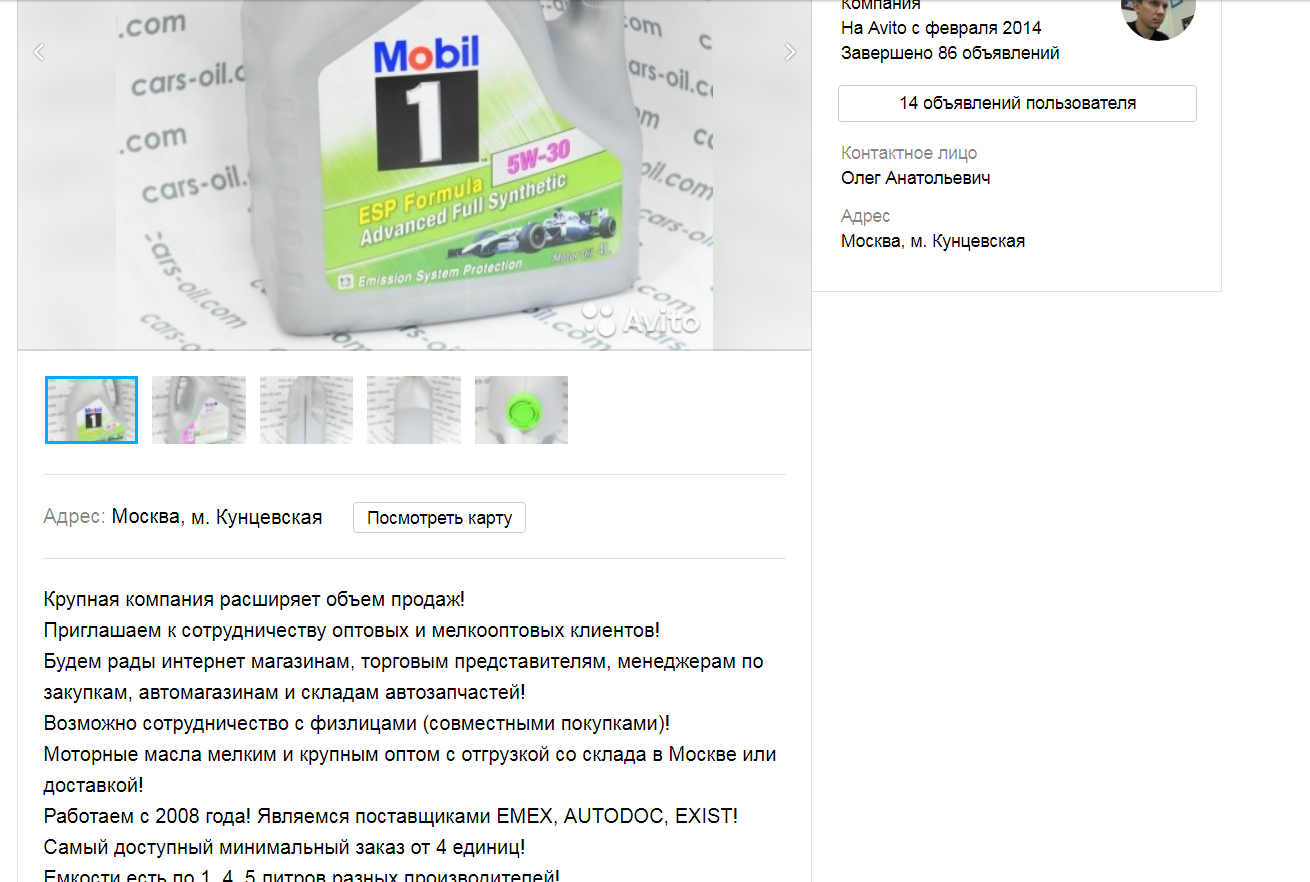Select the first Mobil 1 front thumbnail

click(x=91, y=410)
